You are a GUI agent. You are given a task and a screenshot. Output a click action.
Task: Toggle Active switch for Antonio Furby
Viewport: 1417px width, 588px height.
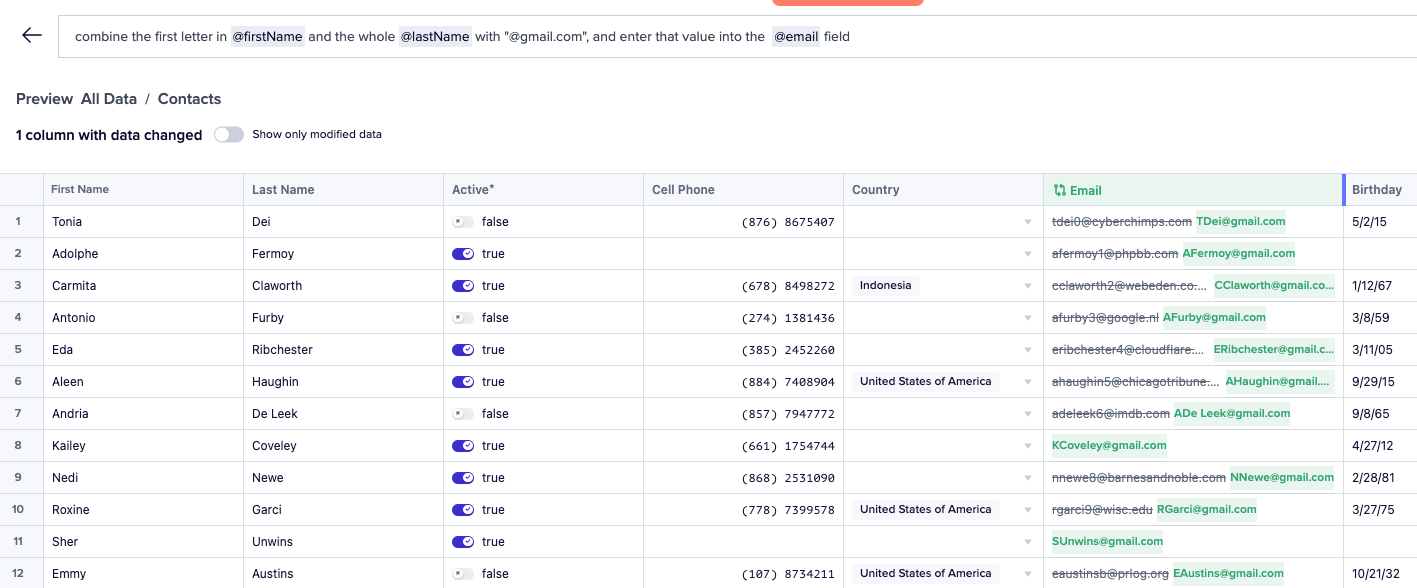pyautogui.click(x=463, y=318)
